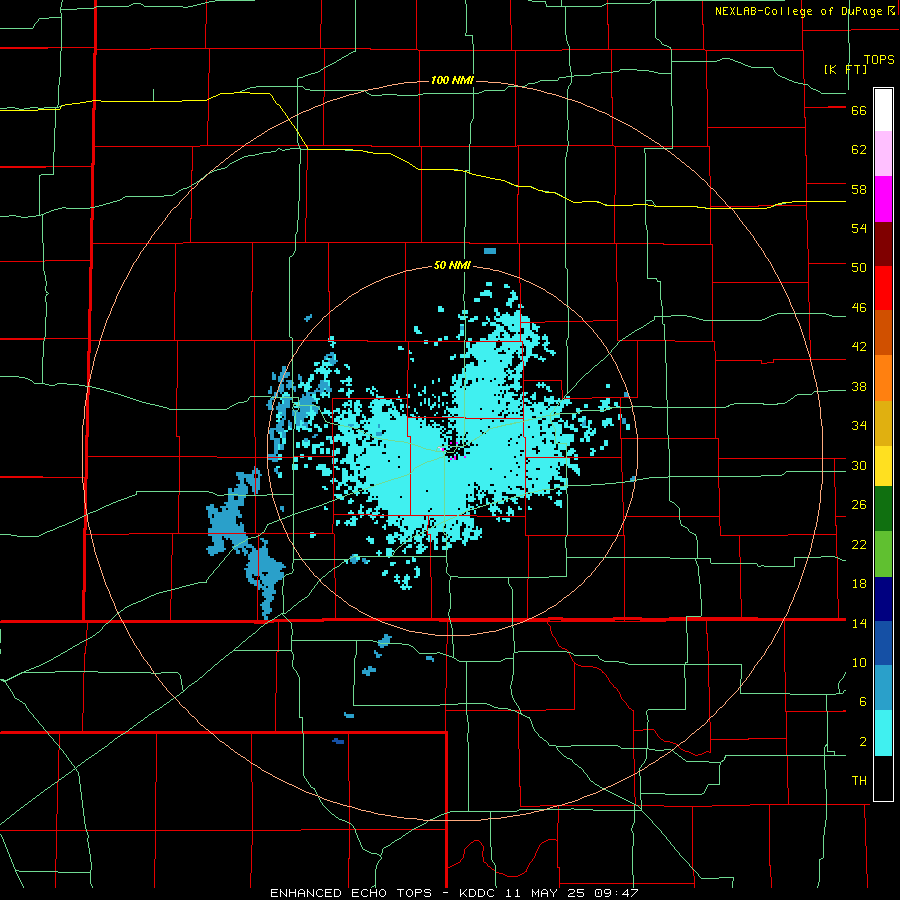Click the legend value 10
Screen dimensions: 900x900
point(859,663)
